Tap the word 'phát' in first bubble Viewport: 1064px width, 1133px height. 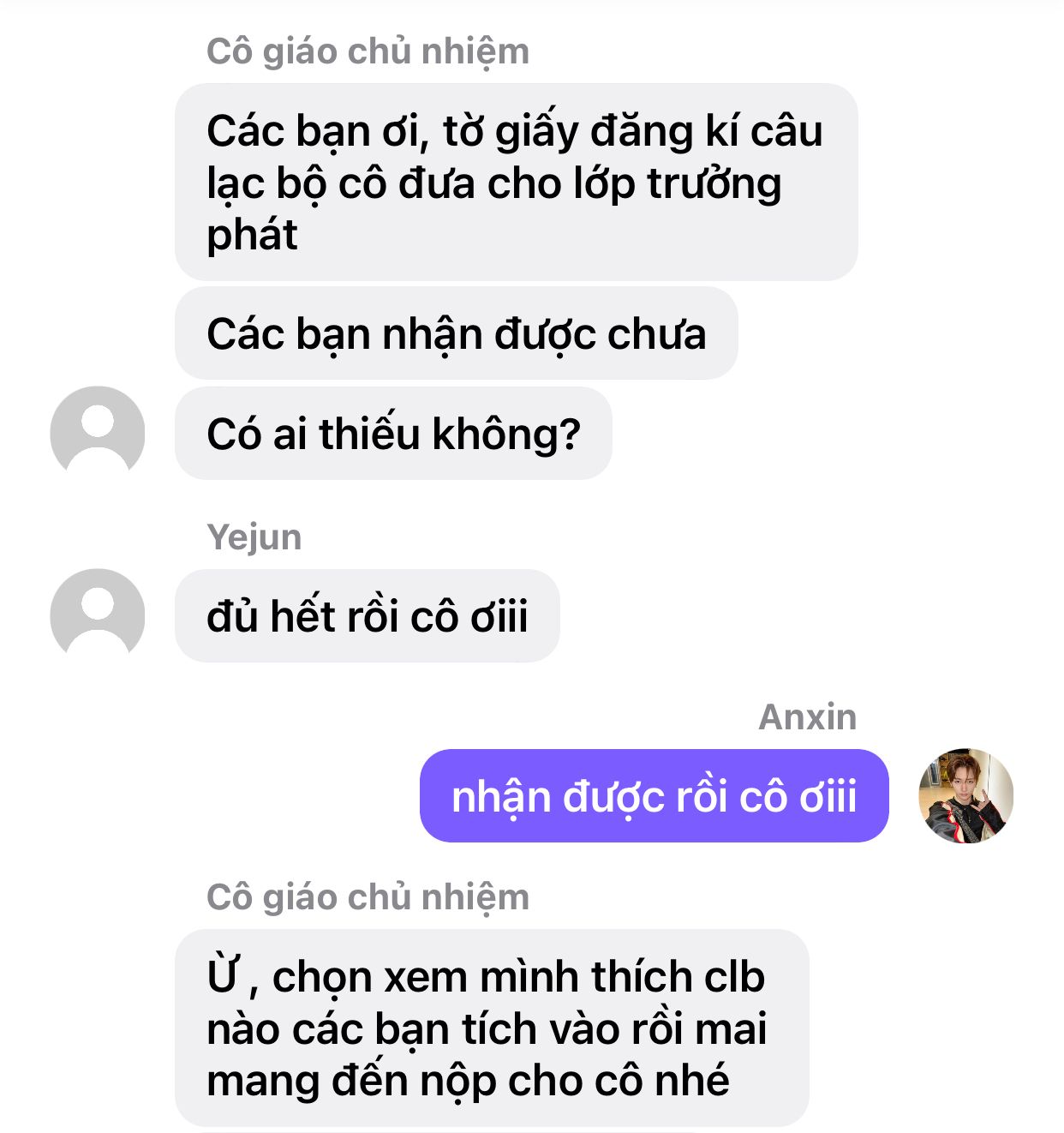coord(252,236)
